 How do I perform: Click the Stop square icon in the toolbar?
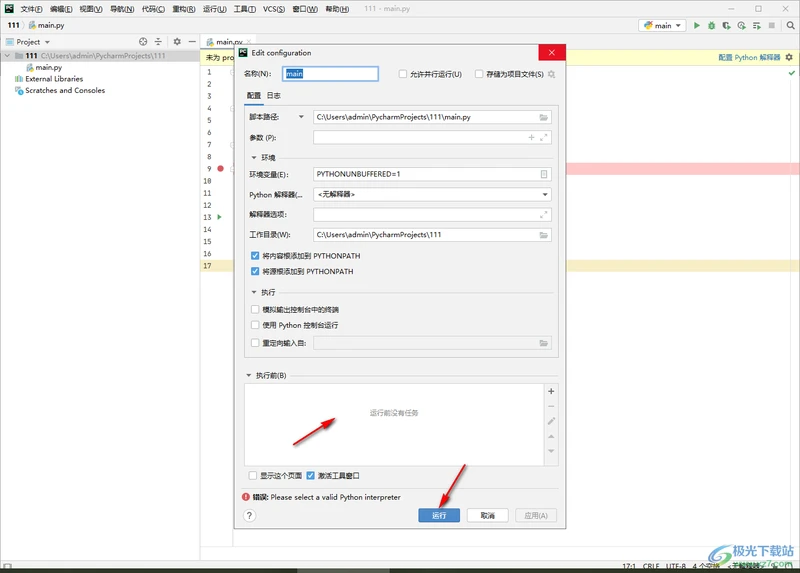pos(771,26)
